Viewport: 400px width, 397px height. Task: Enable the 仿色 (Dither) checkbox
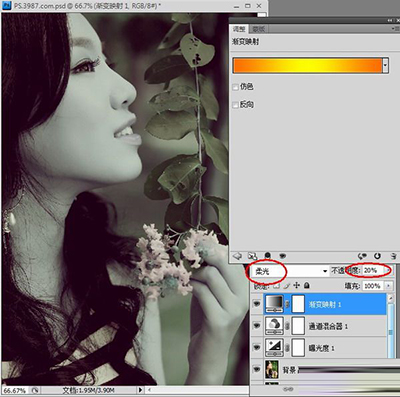coord(235,87)
